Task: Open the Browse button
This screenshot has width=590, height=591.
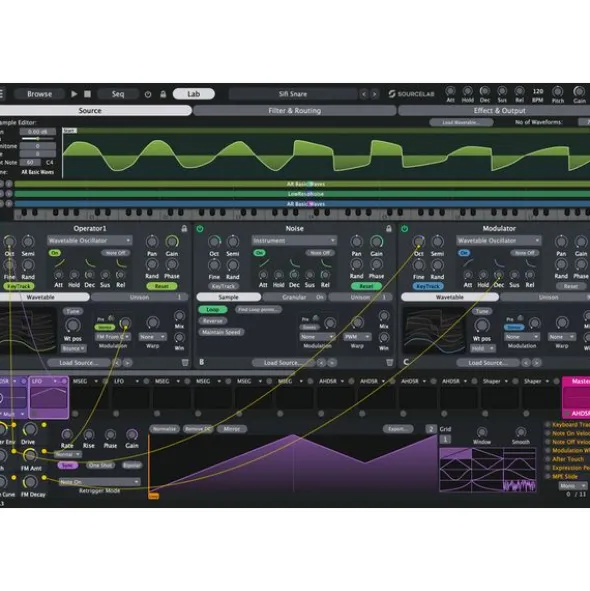Action: pos(39,94)
